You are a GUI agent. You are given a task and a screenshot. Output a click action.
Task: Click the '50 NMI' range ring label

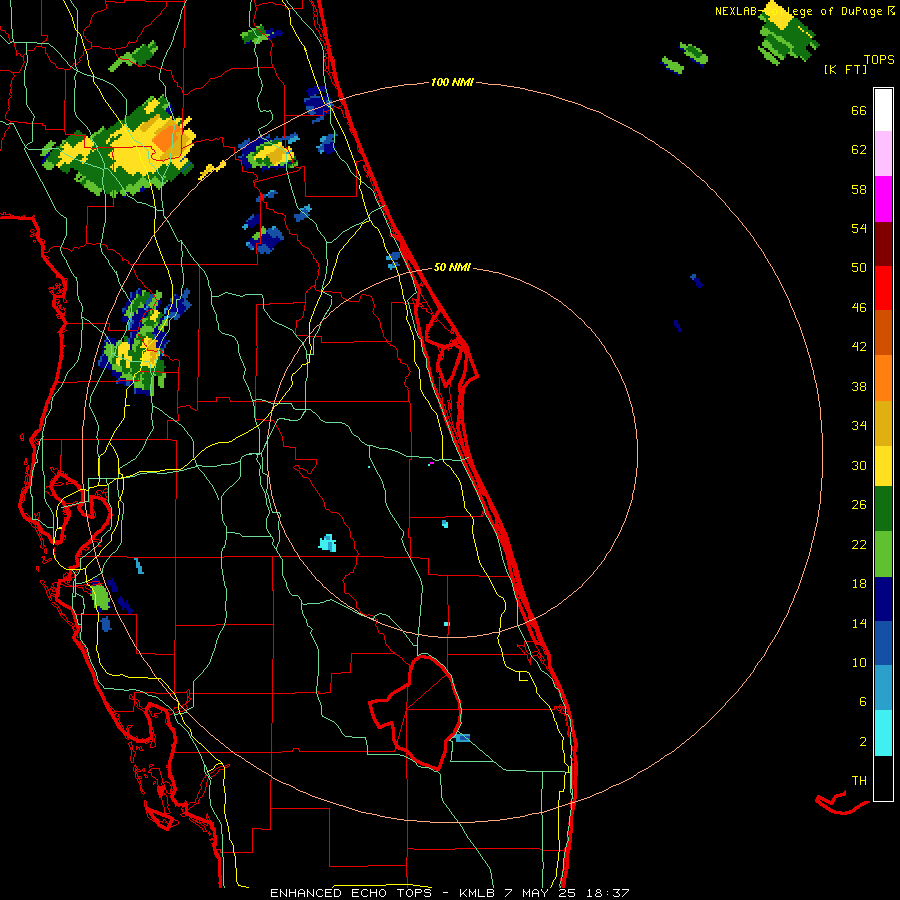tap(452, 267)
